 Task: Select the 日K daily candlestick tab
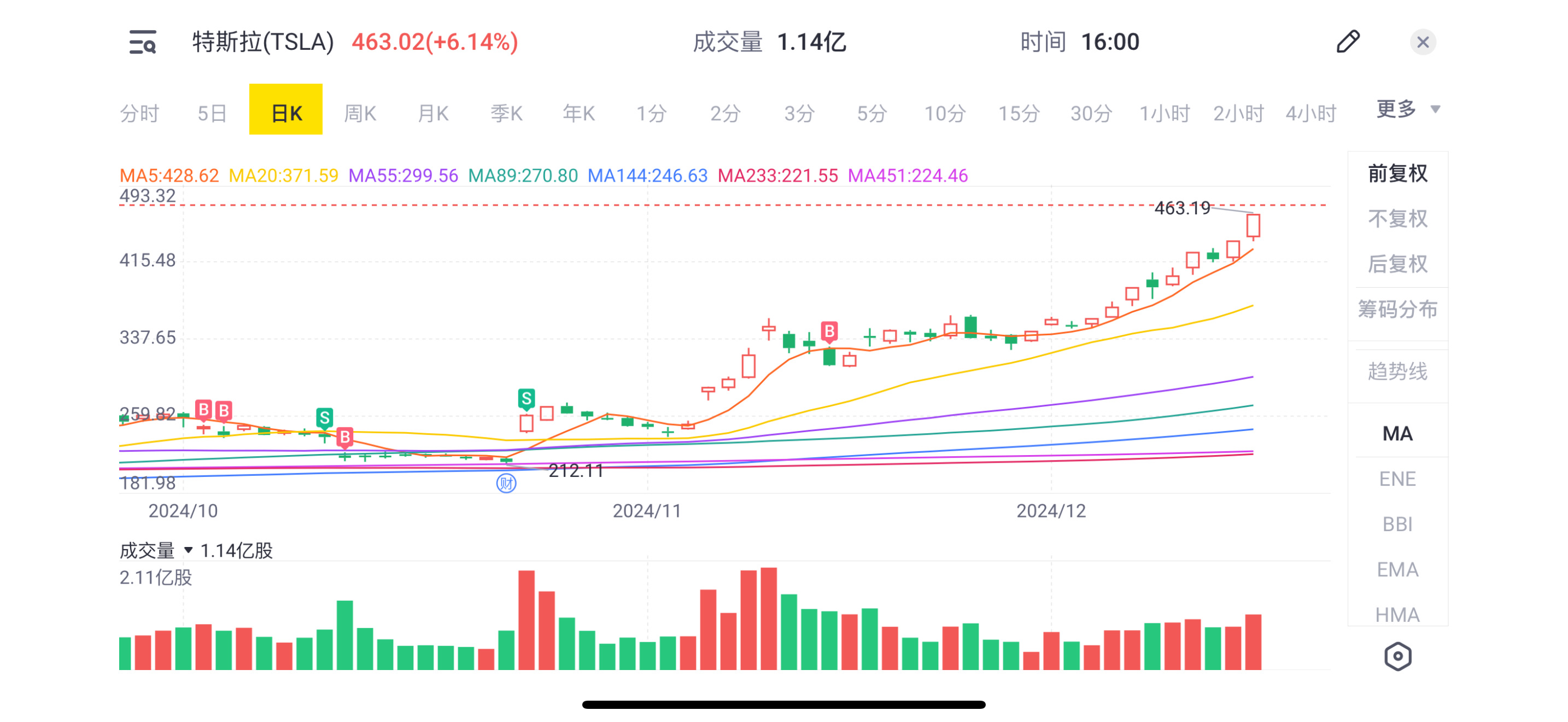(x=285, y=109)
